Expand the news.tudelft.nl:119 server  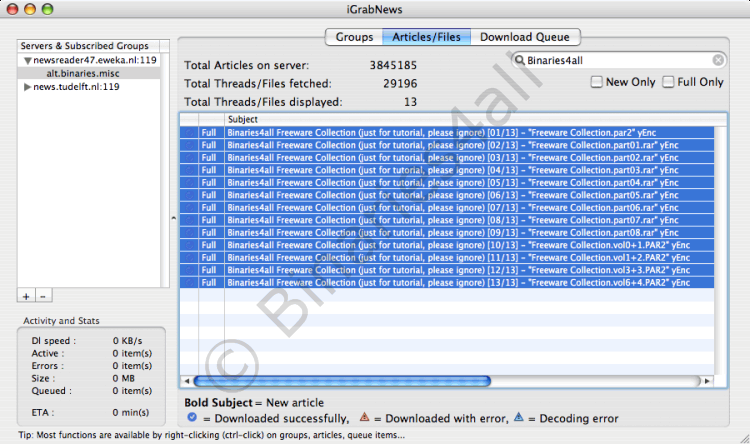27,87
